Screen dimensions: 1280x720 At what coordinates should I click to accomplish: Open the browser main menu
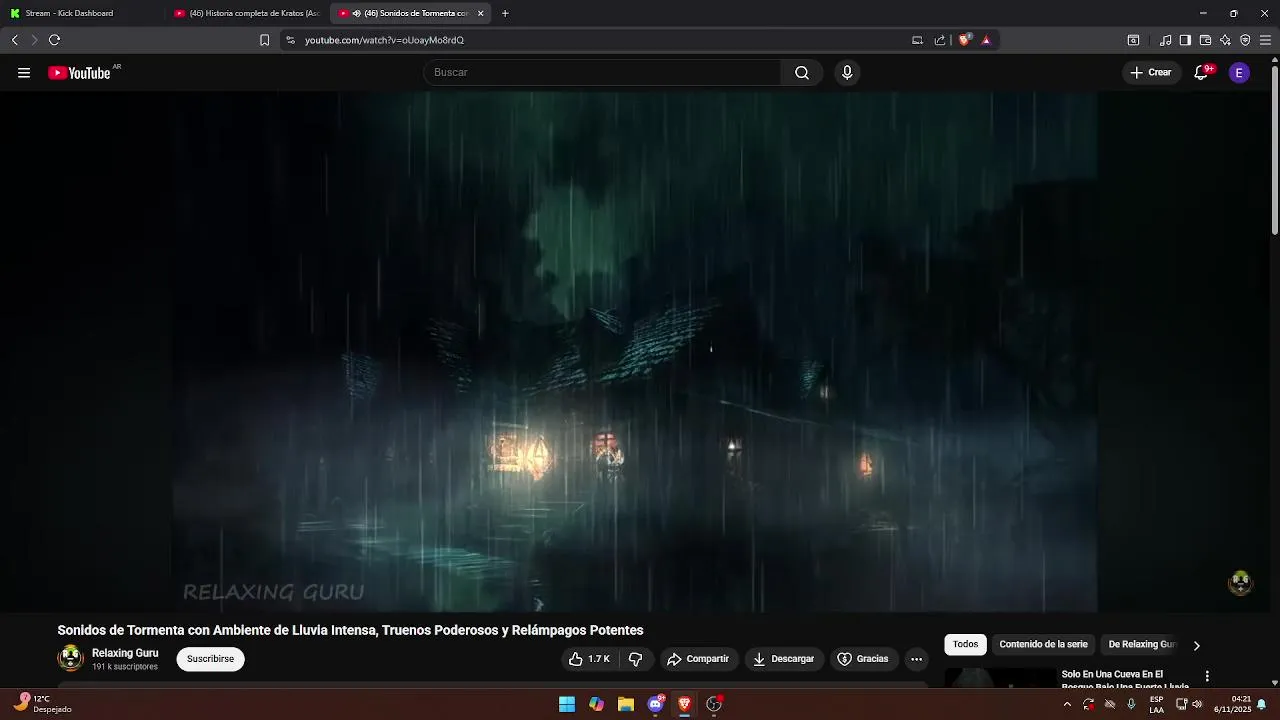click(1265, 40)
